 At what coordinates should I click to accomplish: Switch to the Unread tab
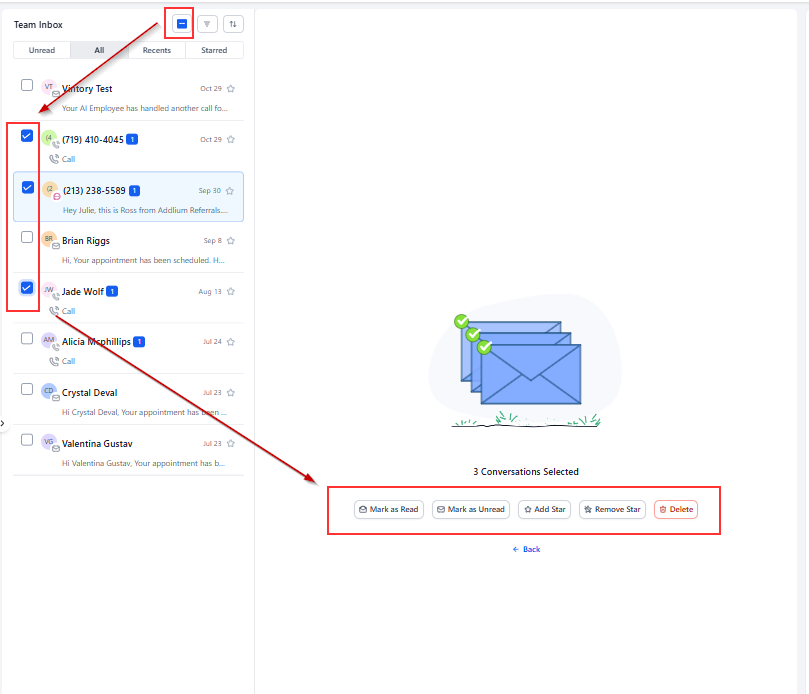click(x=42, y=50)
